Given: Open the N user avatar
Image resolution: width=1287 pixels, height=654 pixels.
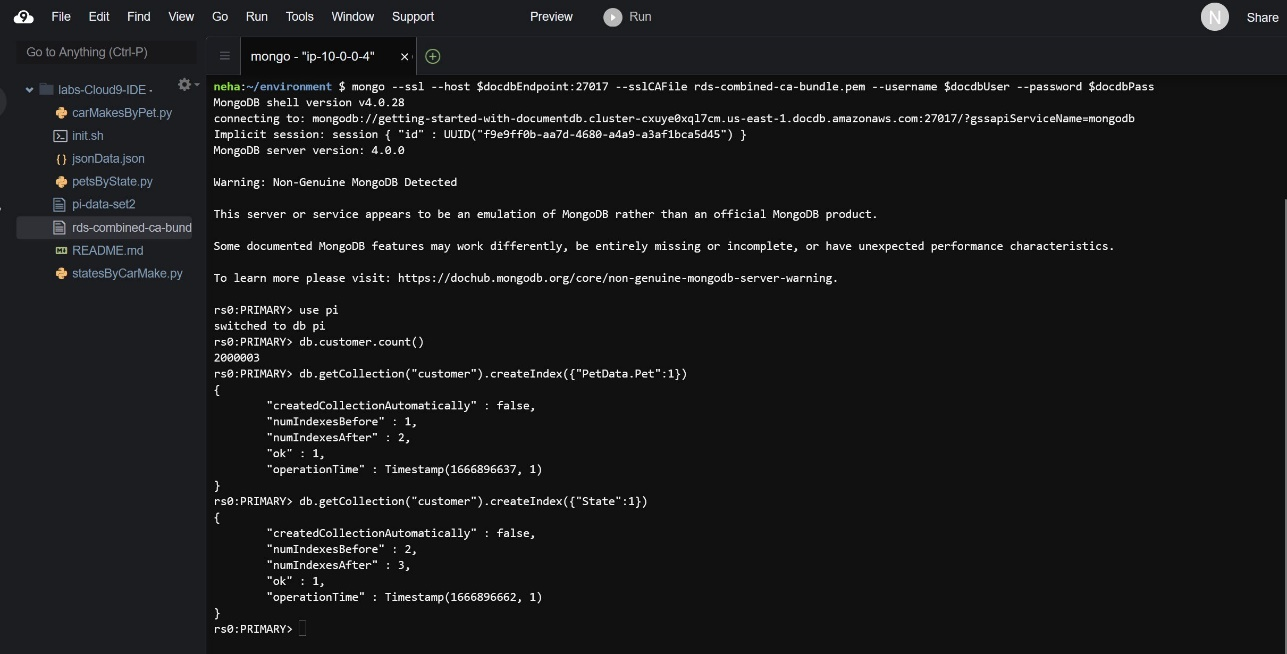Looking at the screenshot, I should coord(1214,17).
